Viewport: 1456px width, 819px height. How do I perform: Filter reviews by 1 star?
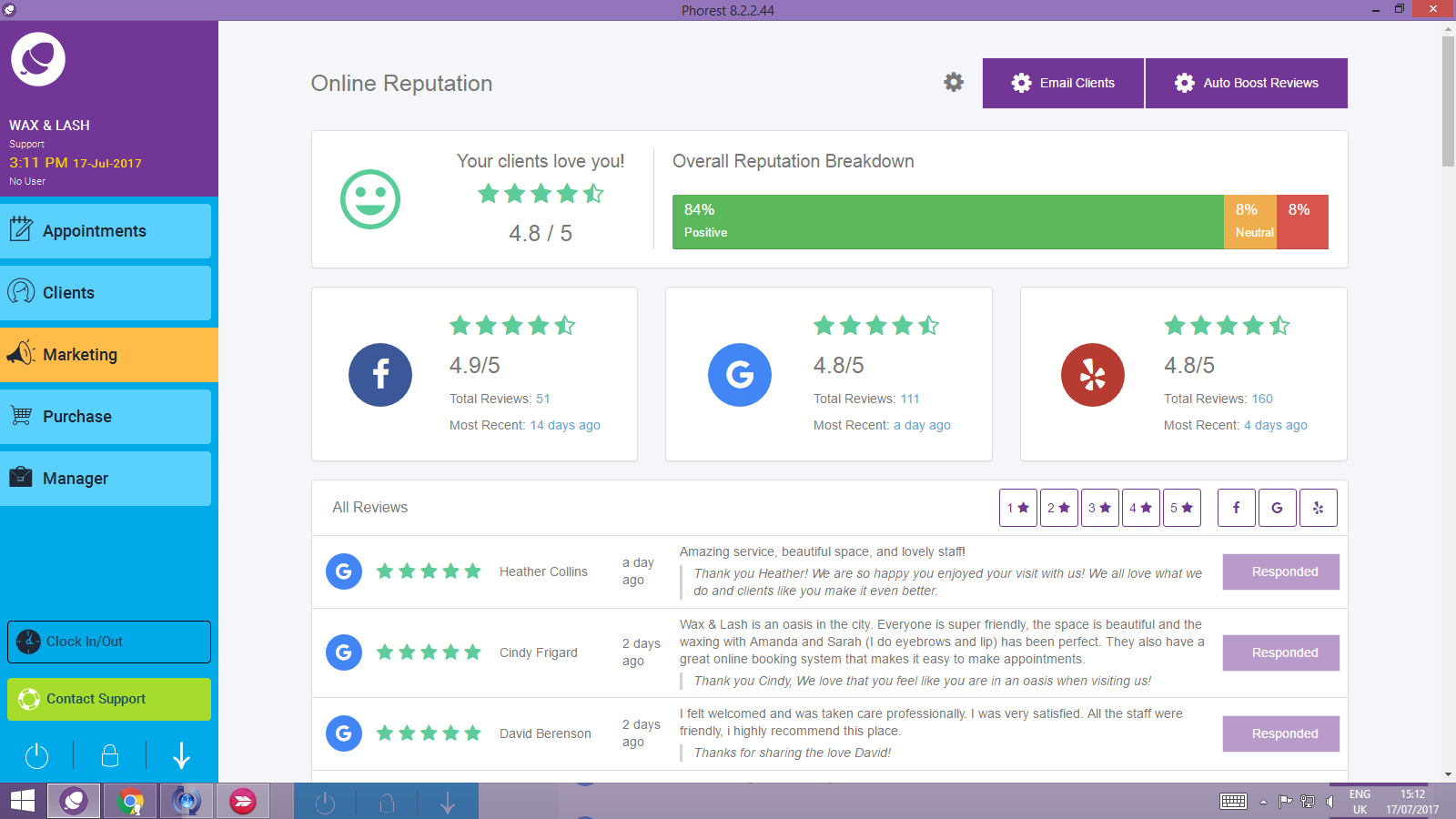[x=1017, y=508]
